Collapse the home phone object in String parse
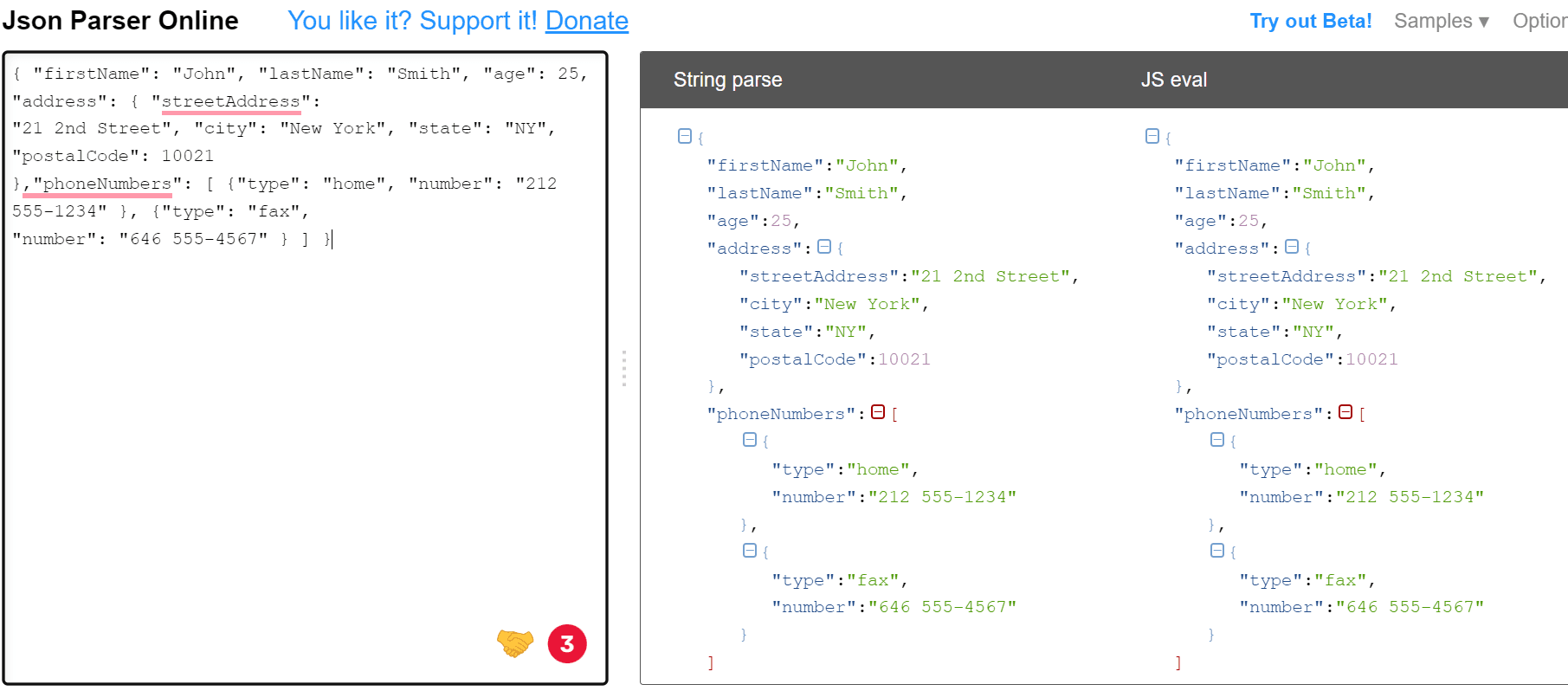The height and width of the screenshot is (691, 1568). pos(750,440)
